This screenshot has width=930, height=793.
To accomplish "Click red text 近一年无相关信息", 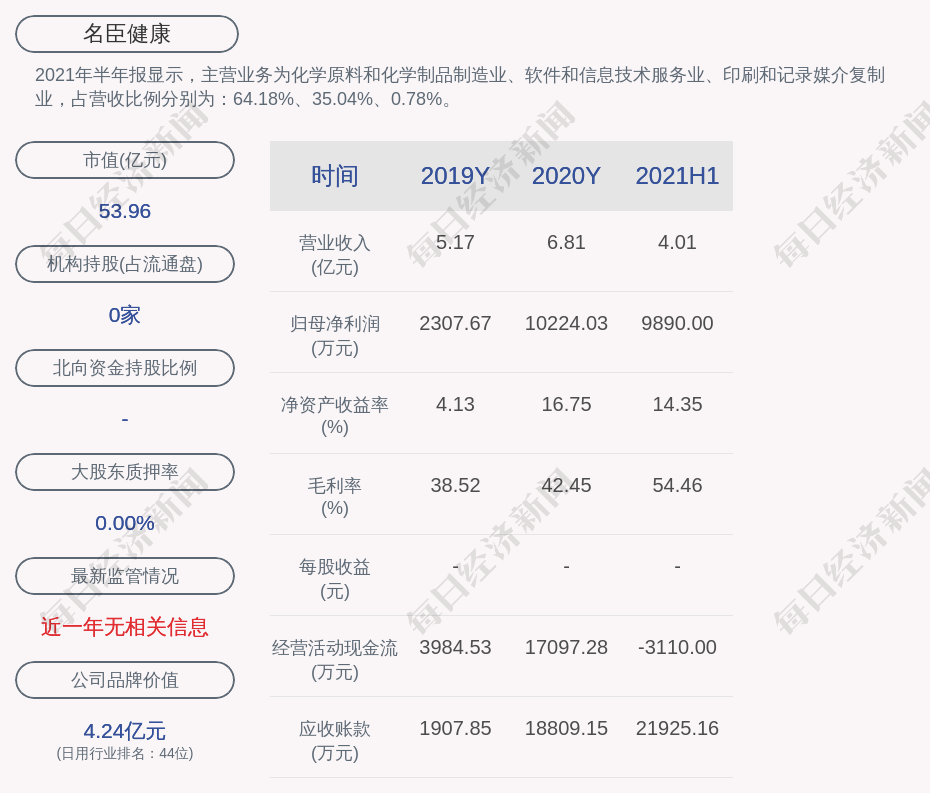I will 125,627.
